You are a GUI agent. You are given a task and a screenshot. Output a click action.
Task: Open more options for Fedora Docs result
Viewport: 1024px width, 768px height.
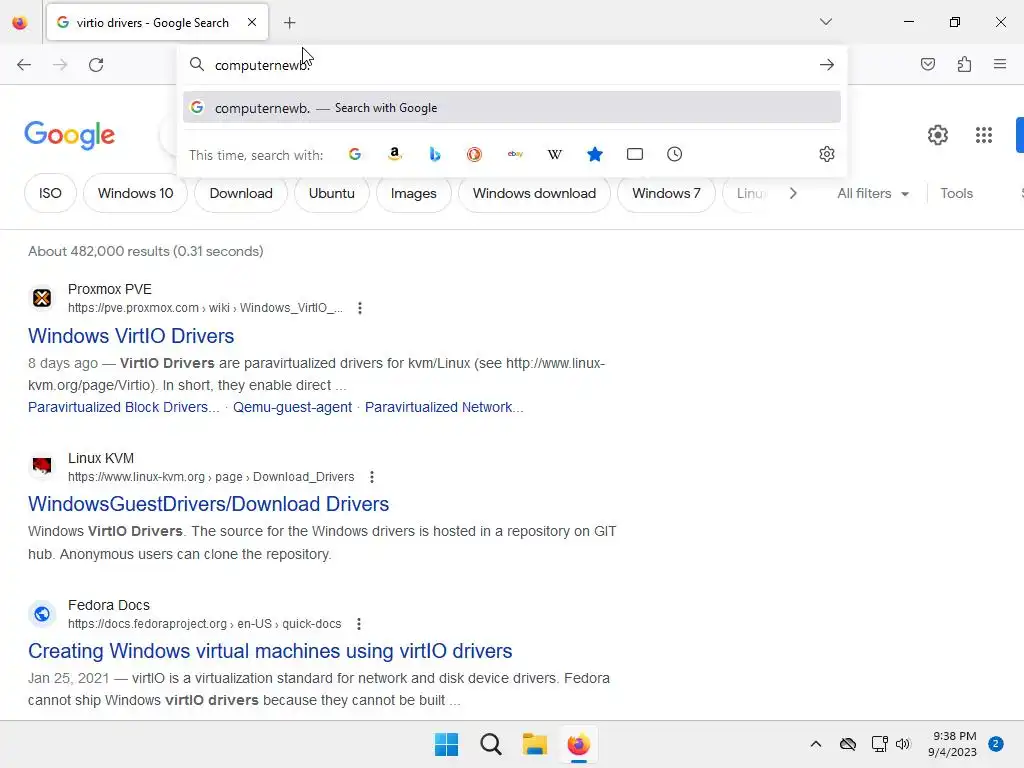359,624
